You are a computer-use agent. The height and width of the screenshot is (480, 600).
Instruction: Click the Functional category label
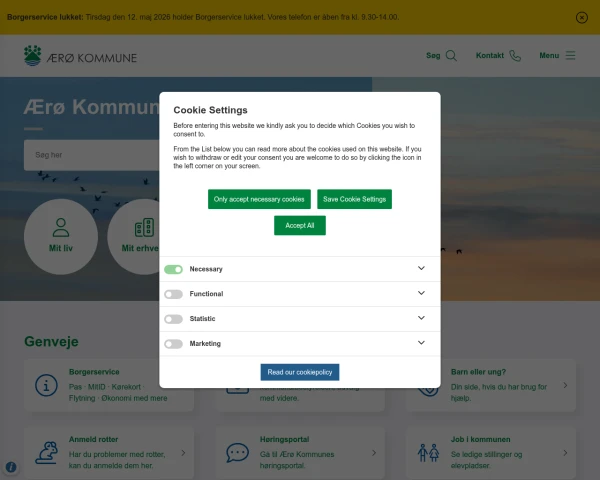206,294
